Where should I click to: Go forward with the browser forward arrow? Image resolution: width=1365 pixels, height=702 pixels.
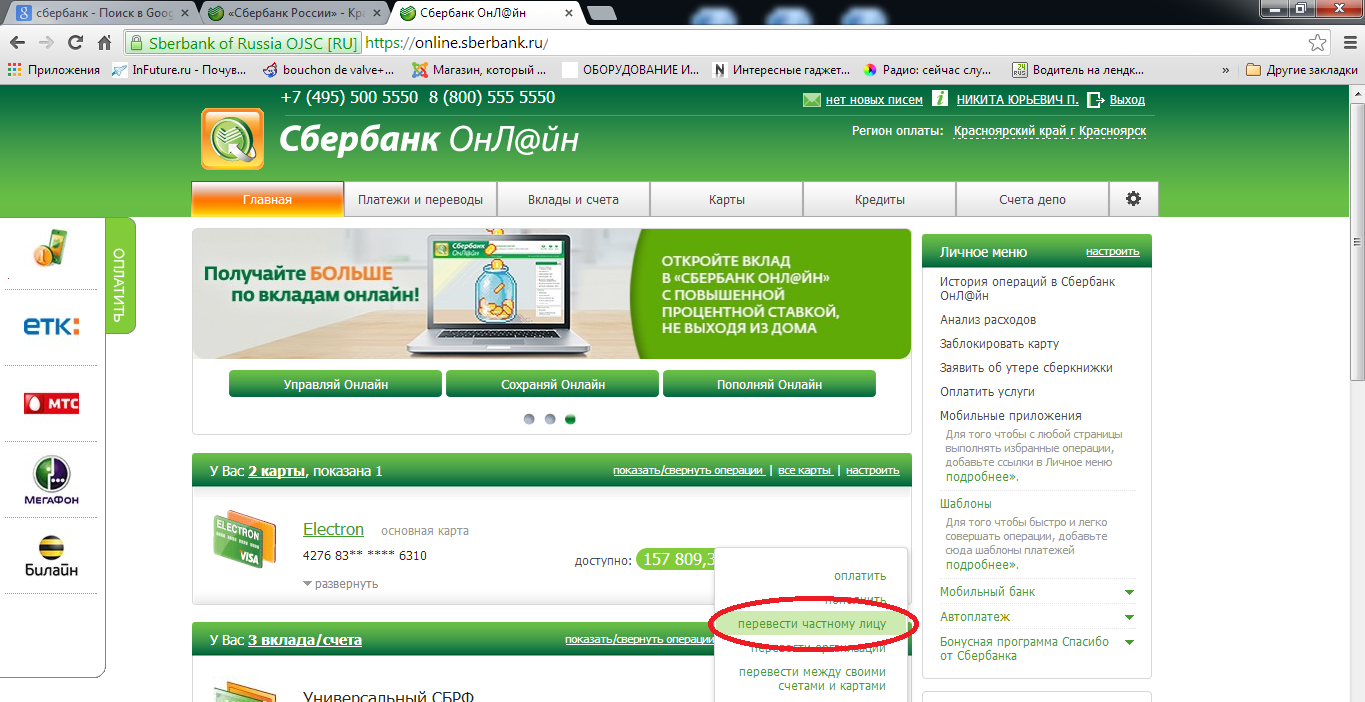[46, 43]
